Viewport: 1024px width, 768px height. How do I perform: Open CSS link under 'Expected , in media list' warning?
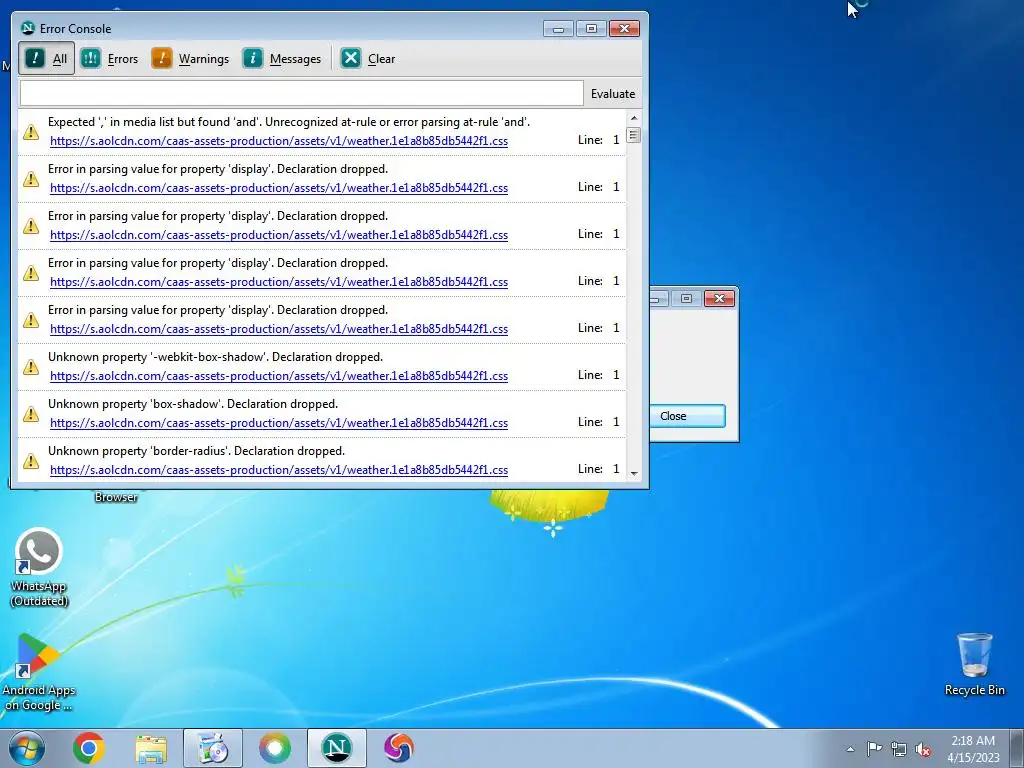pyautogui.click(x=279, y=141)
